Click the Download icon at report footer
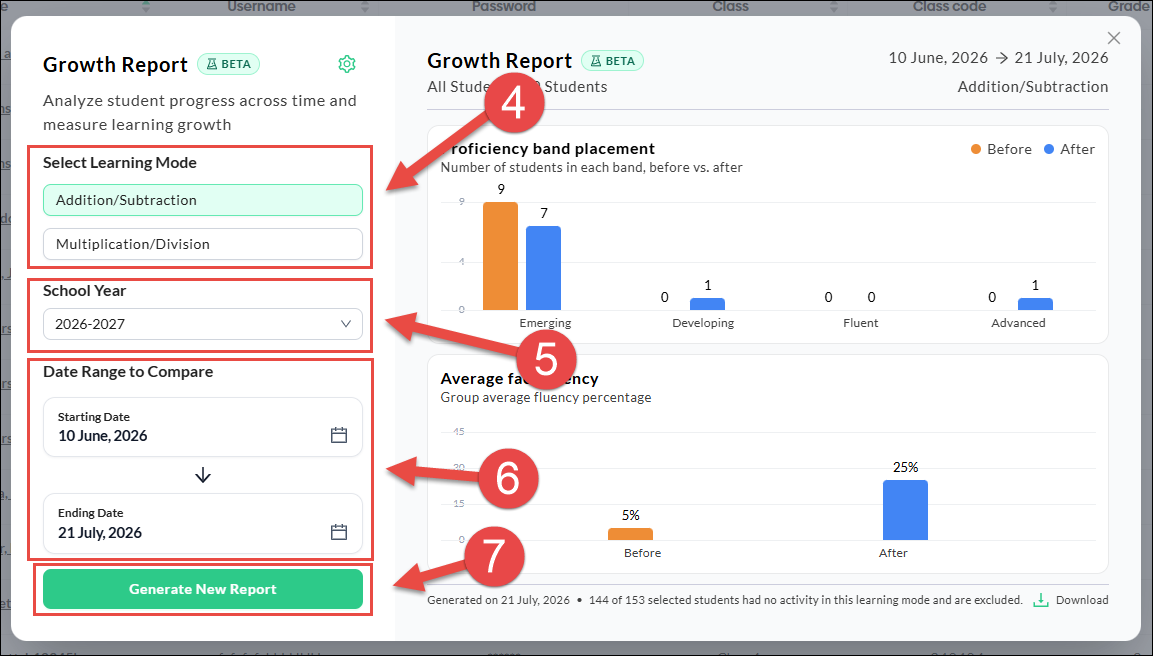1153x656 pixels. (1040, 600)
